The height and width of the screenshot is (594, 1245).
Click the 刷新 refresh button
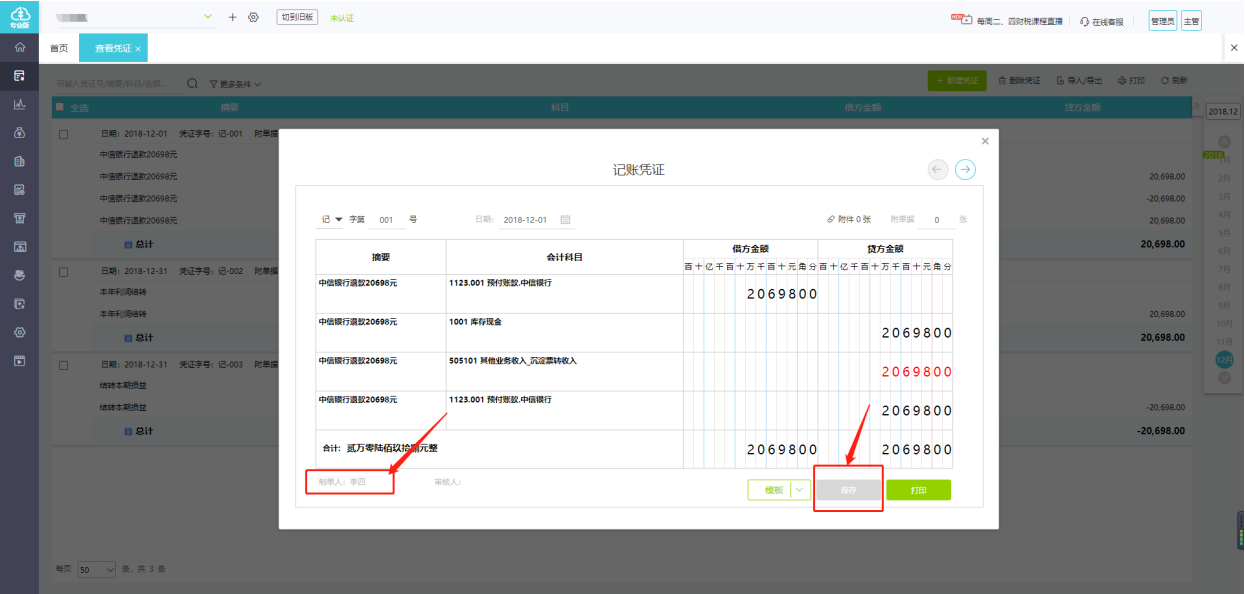tap(1174, 81)
